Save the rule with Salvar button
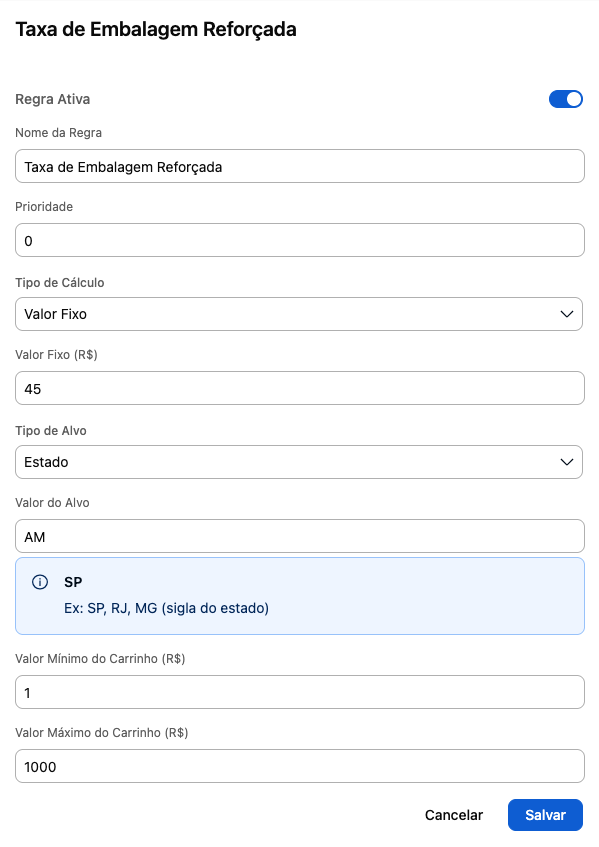The height and width of the screenshot is (847, 599). pyautogui.click(x=546, y=815)
